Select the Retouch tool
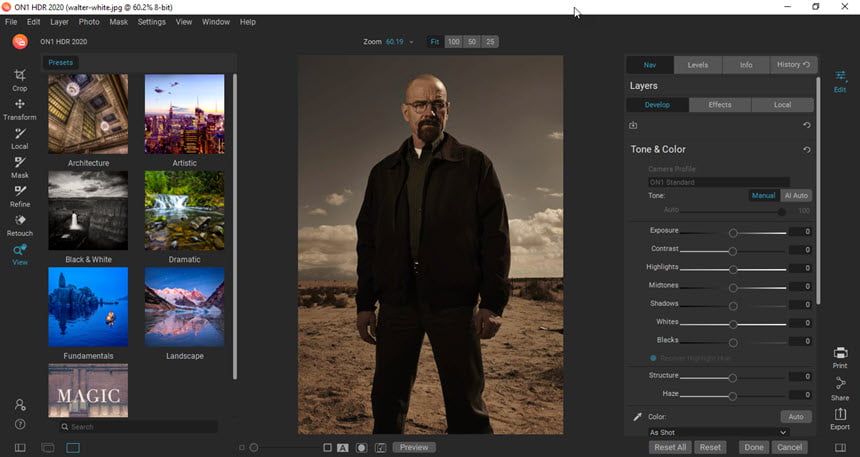This screenshot has height=457, width=860. tap(20, 225)
